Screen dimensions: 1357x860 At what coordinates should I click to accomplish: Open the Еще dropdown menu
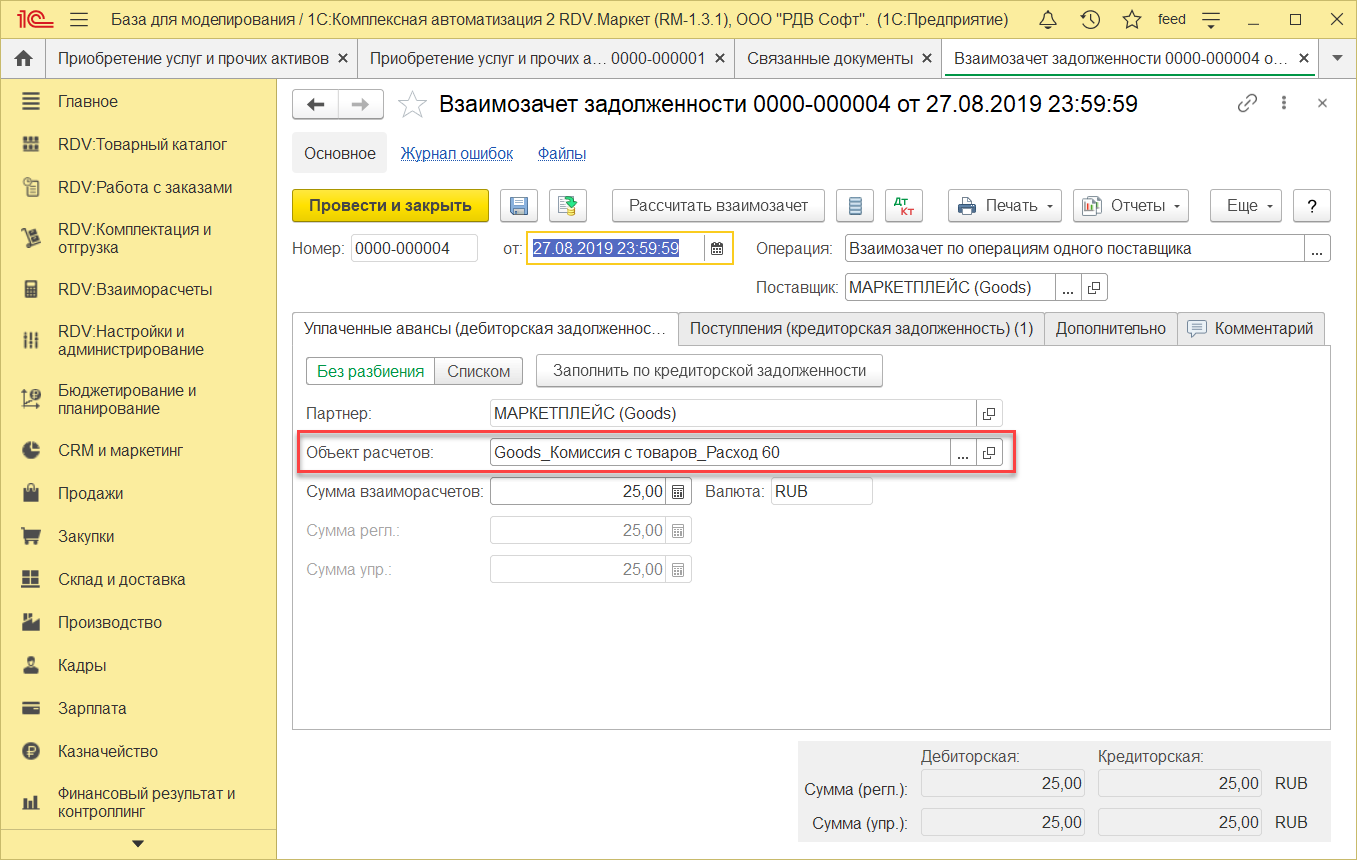pos(1245,206)
